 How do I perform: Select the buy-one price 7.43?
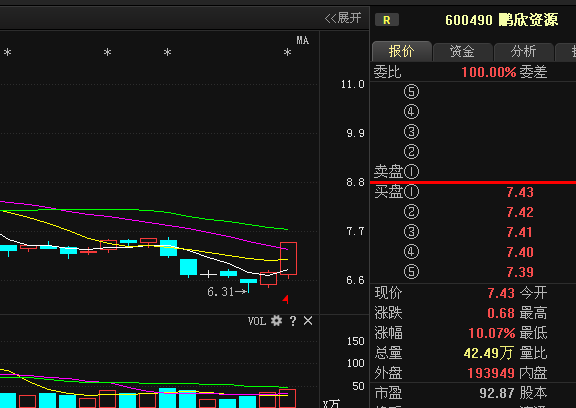pos(520,192)
